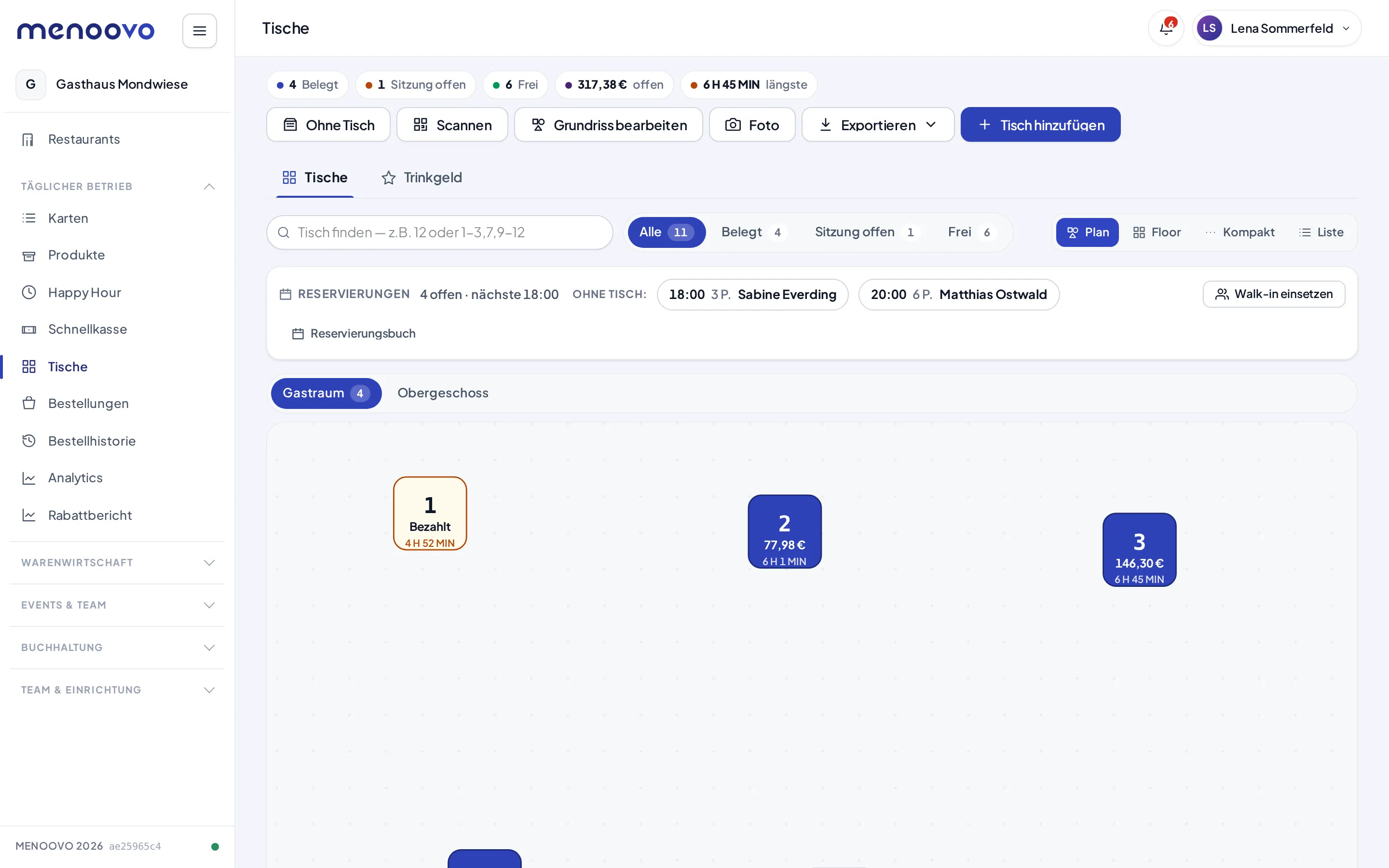Expand the Buchhaltung section

[x=117, y=648]
